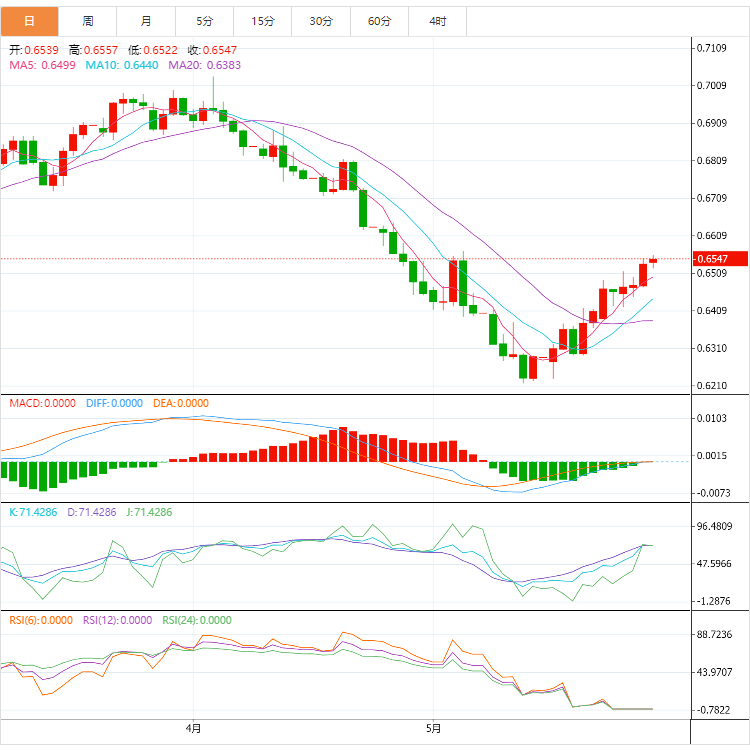Click the 96.4809 KDJ axis value
This screenshot has width=750, height=751.
714,526
